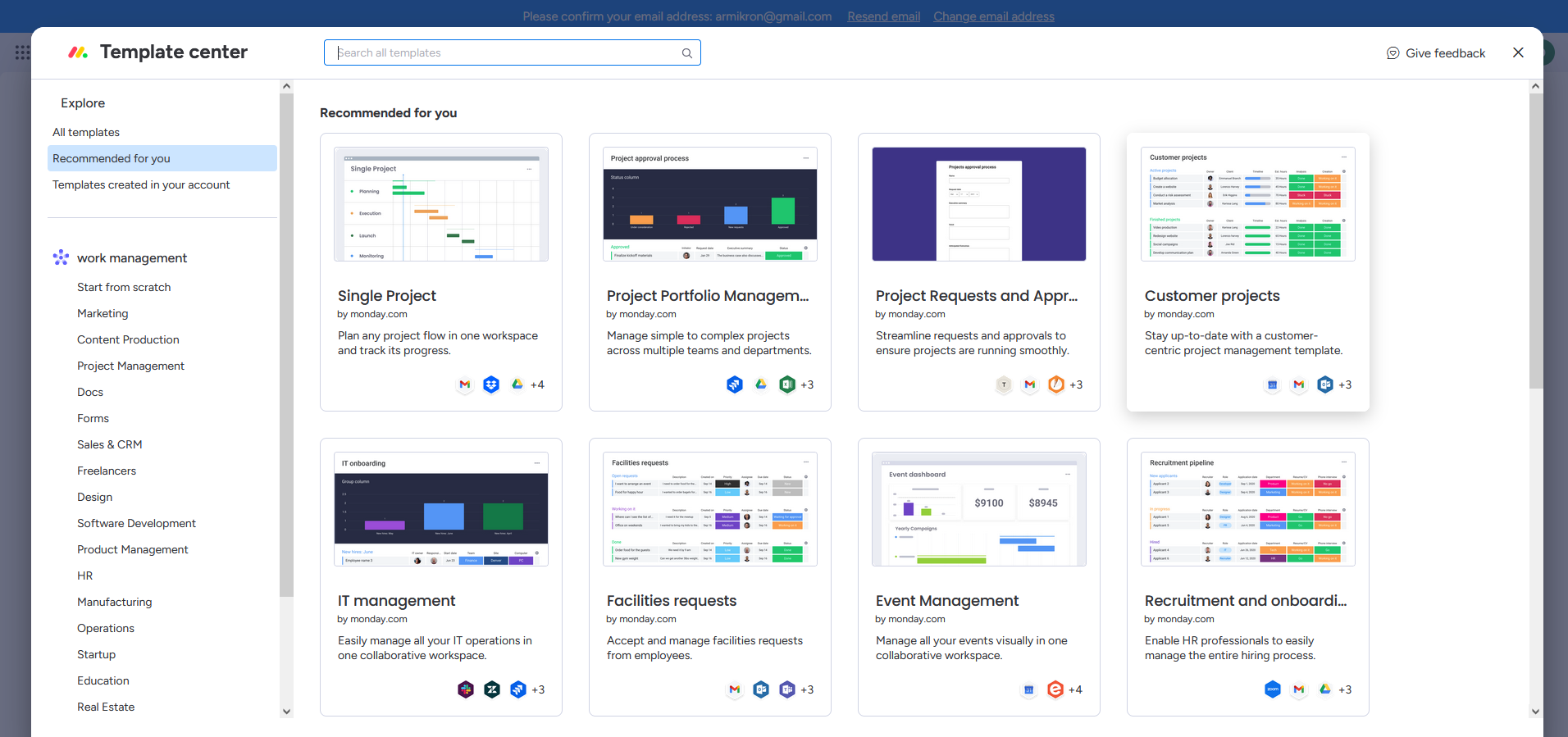Screen dimensions: 1568x737
Task: Open the Startup category
Action: click(x=96, y=654)
